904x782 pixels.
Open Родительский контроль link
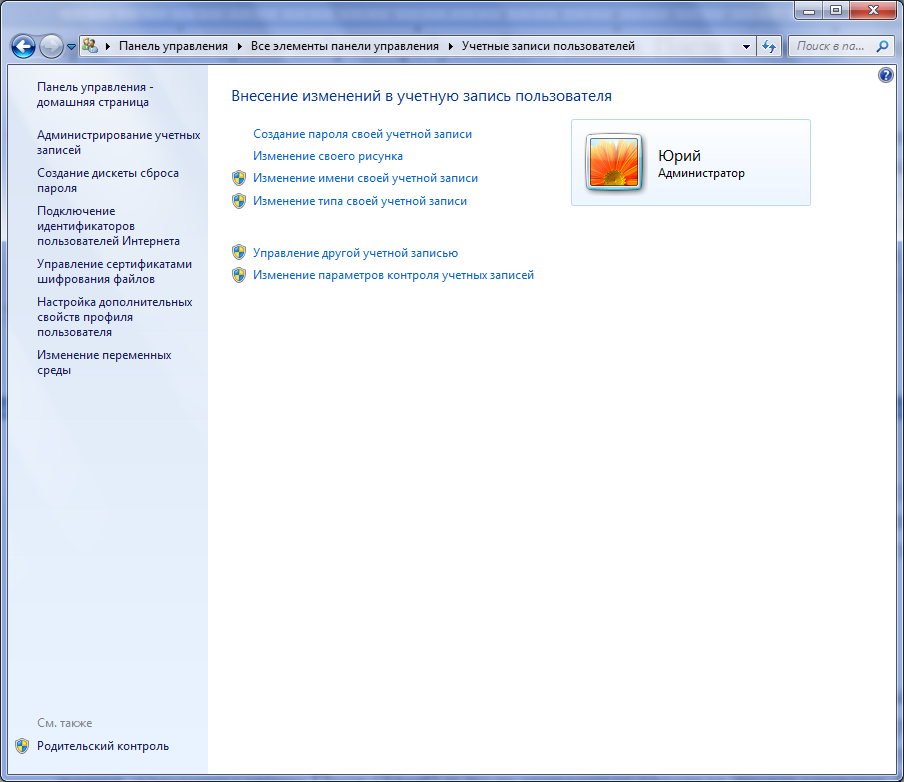(103, 746)
